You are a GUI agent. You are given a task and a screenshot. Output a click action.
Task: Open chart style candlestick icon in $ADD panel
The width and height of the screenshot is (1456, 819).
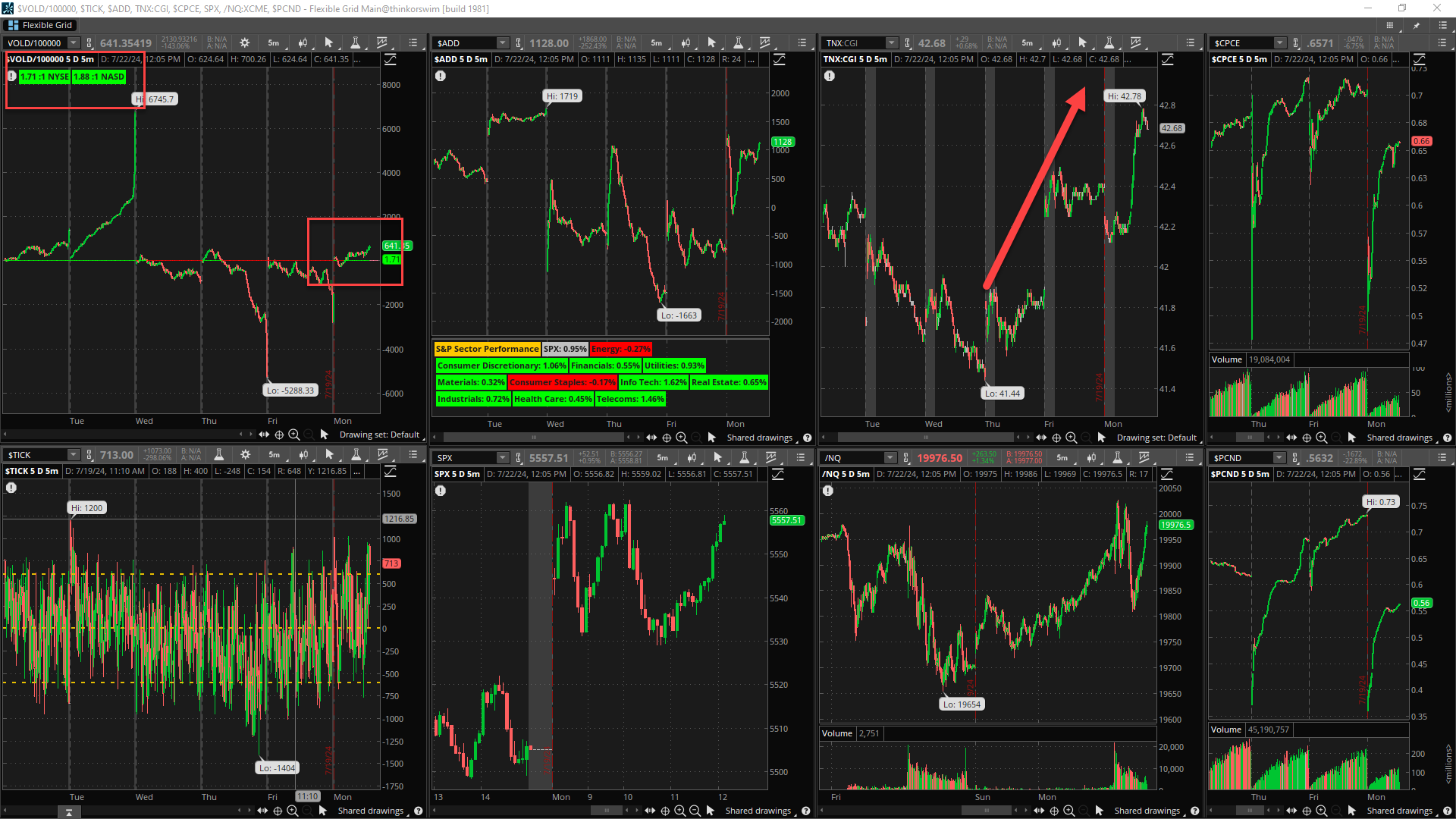pos(686,43)
